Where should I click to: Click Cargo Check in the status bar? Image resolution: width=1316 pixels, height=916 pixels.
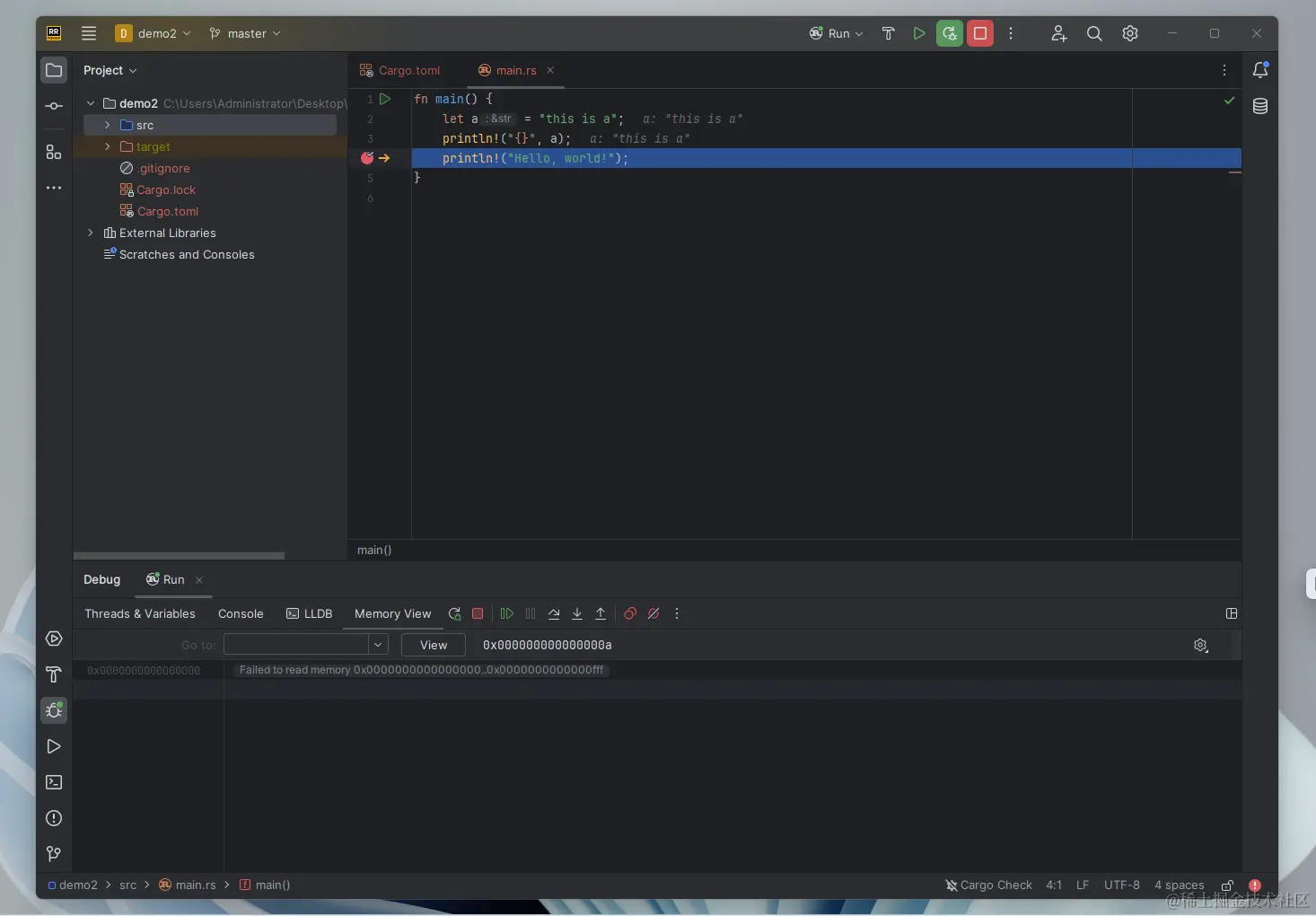point(988,885)
